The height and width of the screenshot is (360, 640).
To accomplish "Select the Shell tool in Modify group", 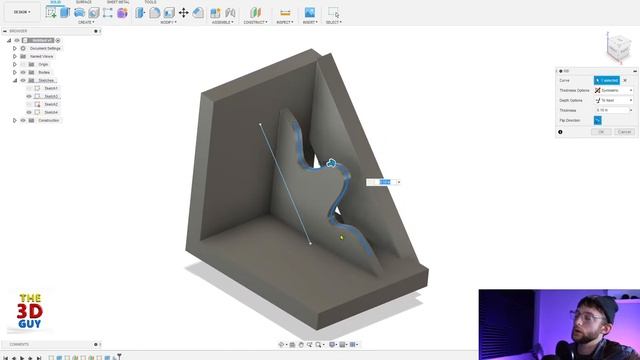I will point(169,13).
